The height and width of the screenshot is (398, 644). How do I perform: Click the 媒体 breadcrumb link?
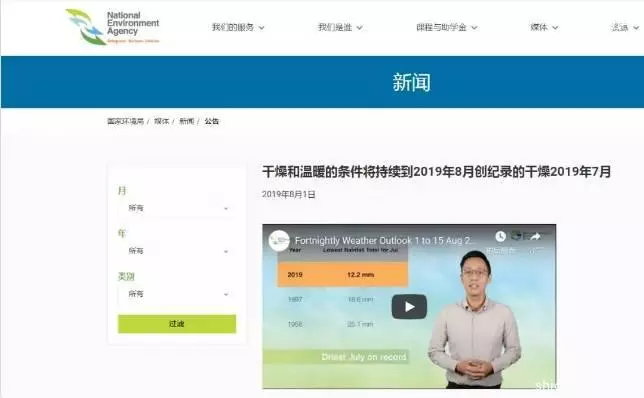161,121
